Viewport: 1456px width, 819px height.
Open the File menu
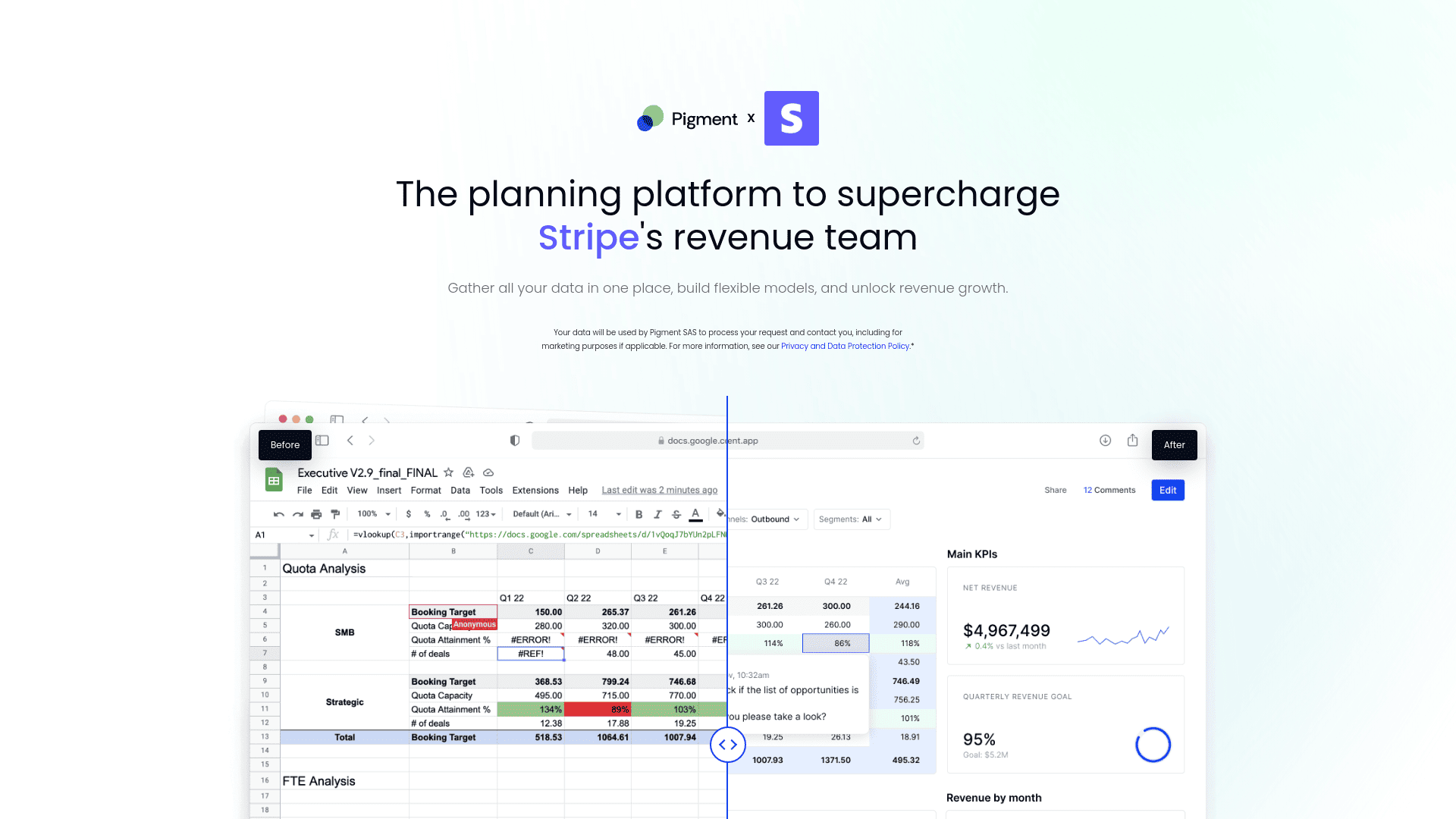(304, 491)
